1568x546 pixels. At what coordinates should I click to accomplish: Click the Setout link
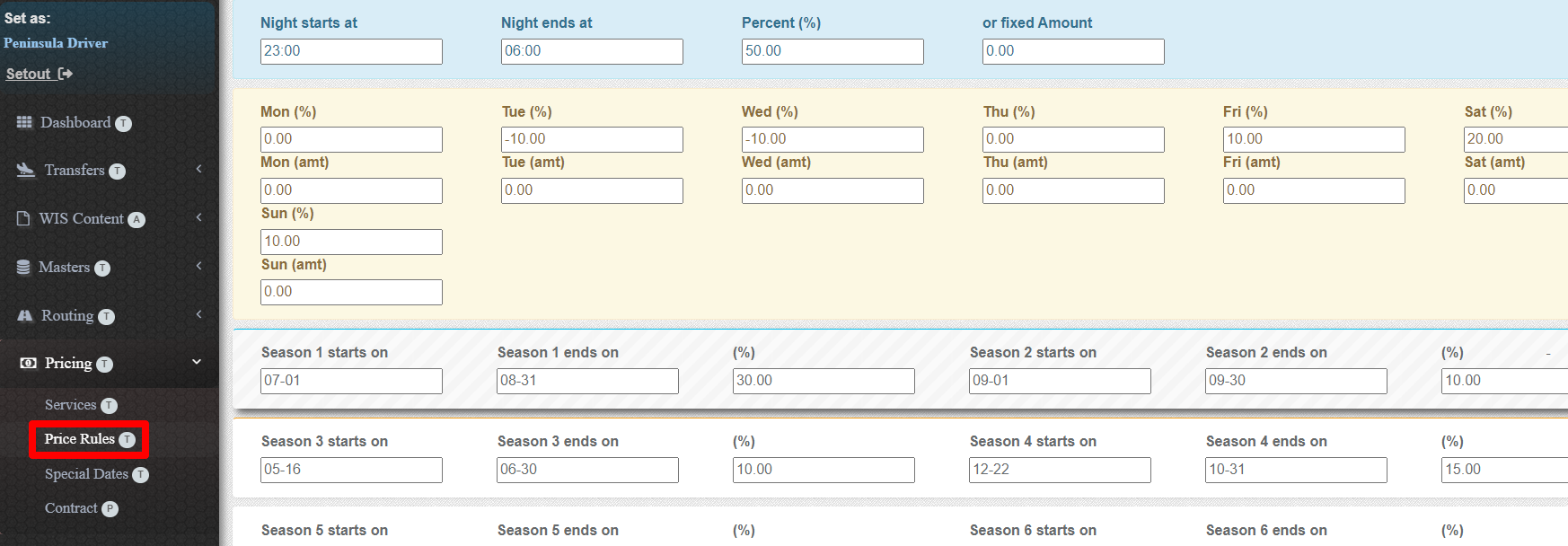pos(29,74)
